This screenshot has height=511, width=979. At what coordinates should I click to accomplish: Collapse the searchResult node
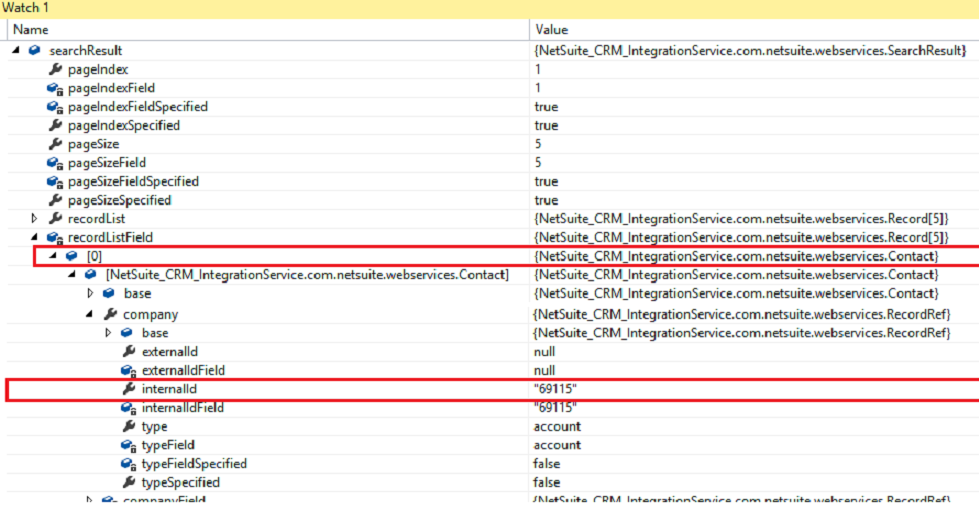tap(16, 50)
